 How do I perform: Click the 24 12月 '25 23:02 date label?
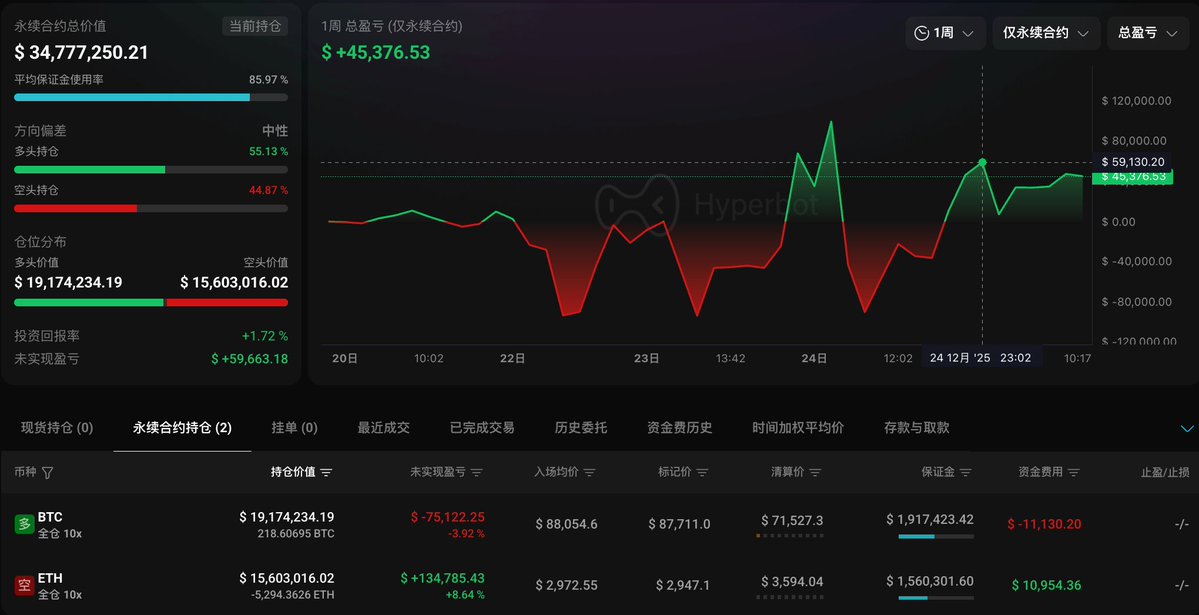click(x=980, y=358)
